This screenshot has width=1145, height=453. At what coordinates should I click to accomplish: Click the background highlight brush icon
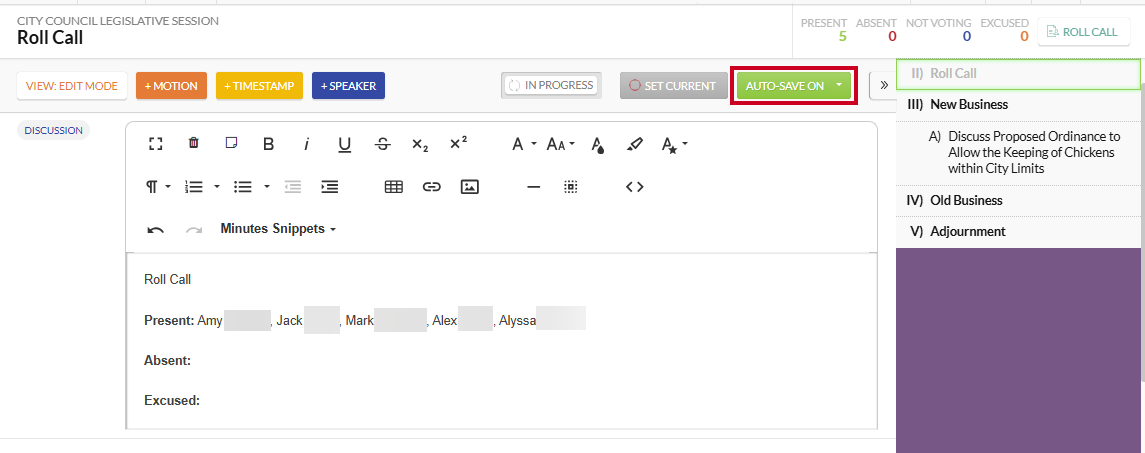635,144
